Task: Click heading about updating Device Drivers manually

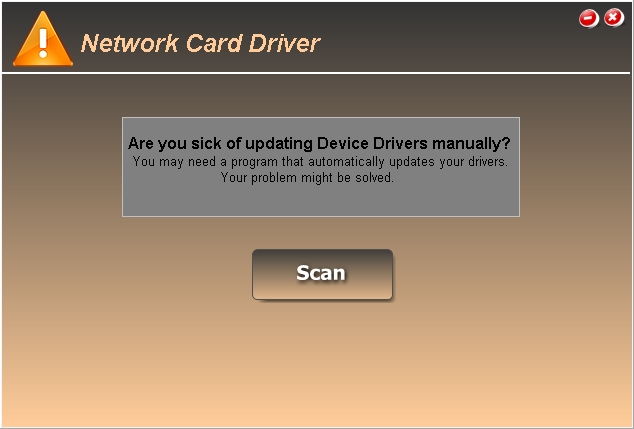Action: (319, 143)
